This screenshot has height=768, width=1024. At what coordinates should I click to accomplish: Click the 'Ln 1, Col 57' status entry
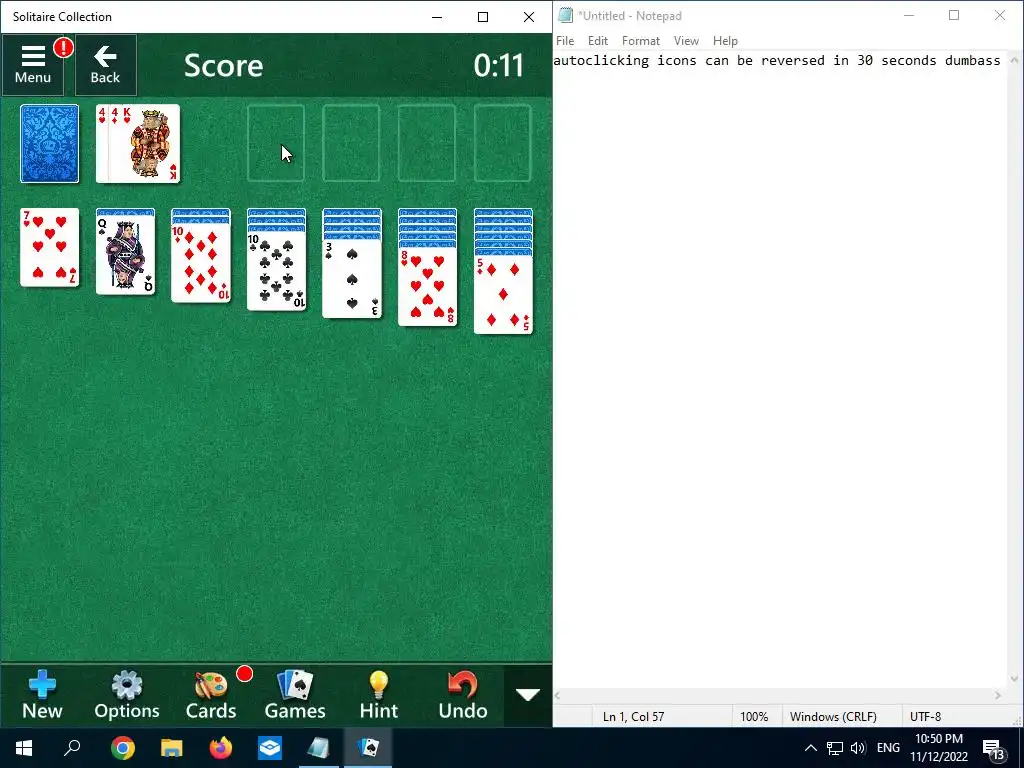pyautogui.click(x=633, y=716)
